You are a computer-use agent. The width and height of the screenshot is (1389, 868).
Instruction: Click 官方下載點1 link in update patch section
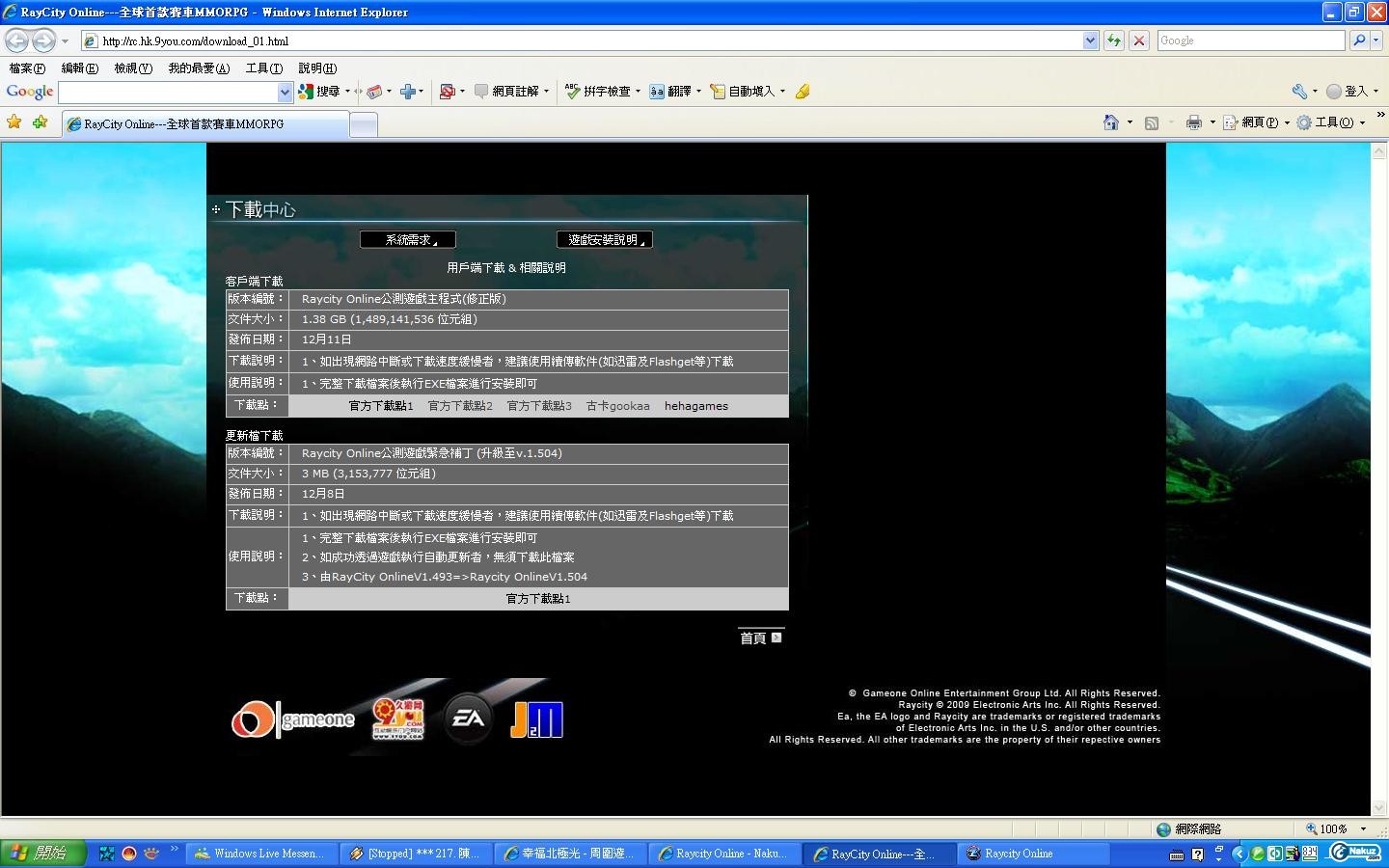[x=538, y=599]
